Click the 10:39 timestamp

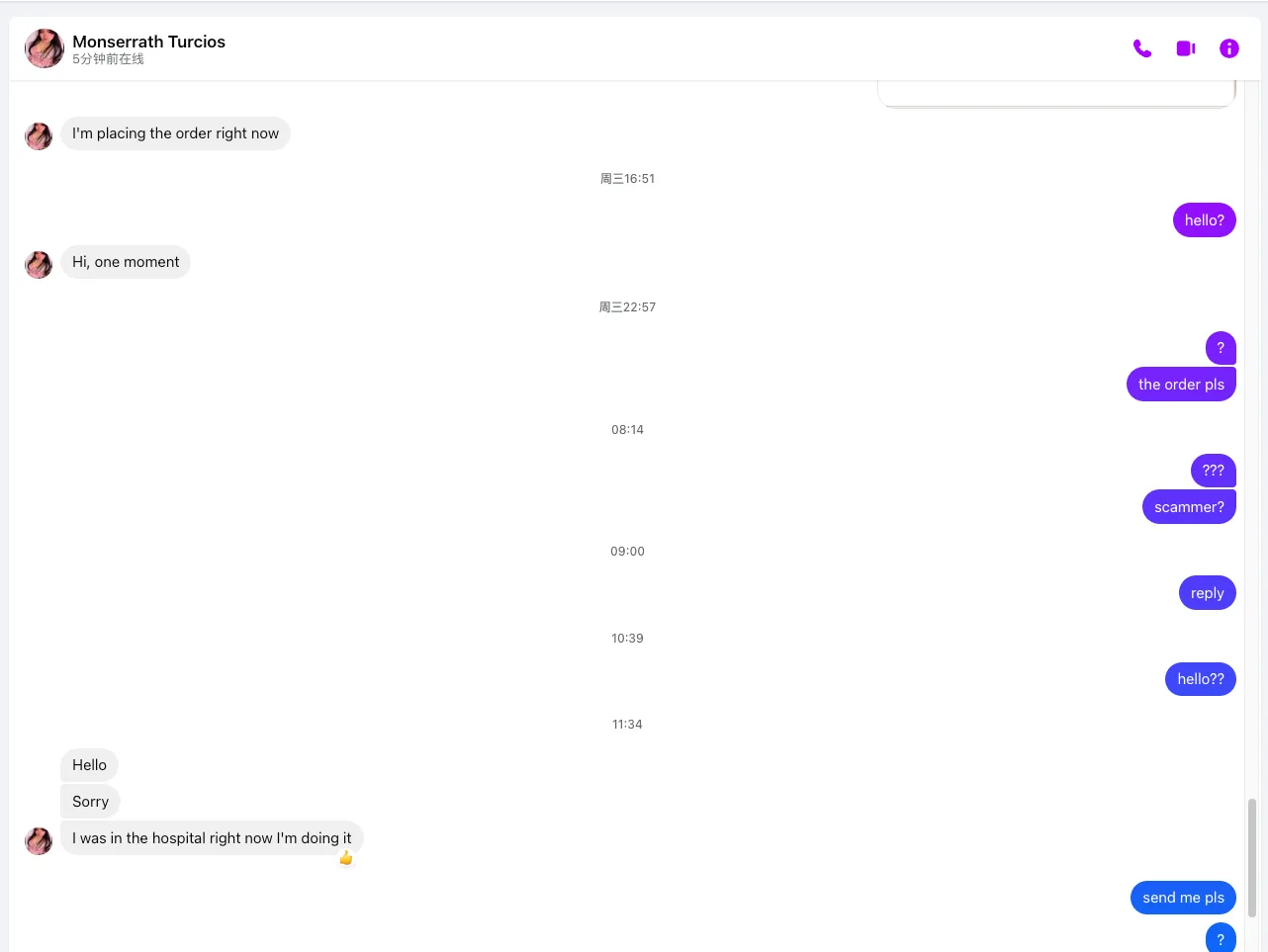point(627,639)
